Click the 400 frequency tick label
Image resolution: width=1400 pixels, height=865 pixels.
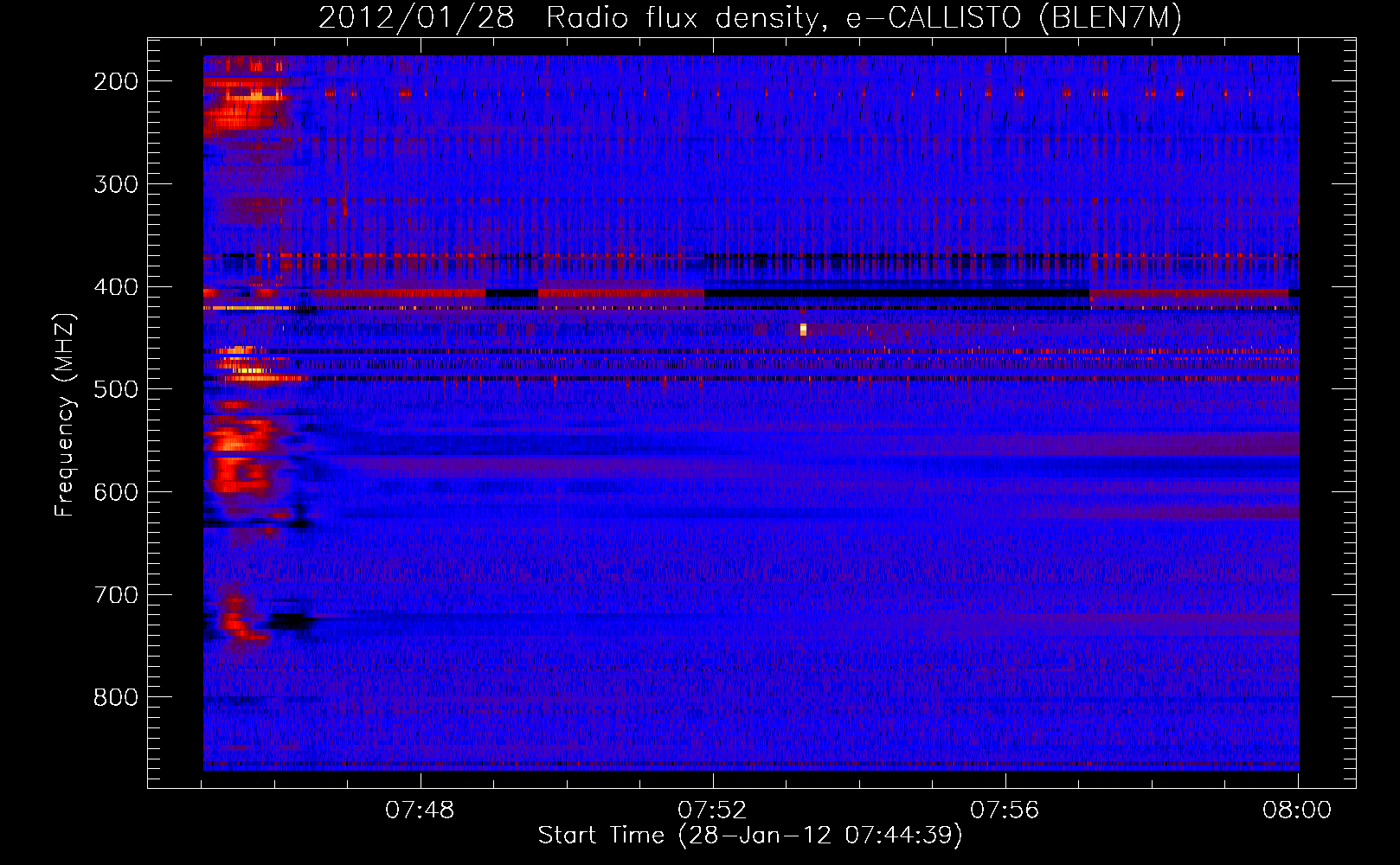(x=115, y=287)
